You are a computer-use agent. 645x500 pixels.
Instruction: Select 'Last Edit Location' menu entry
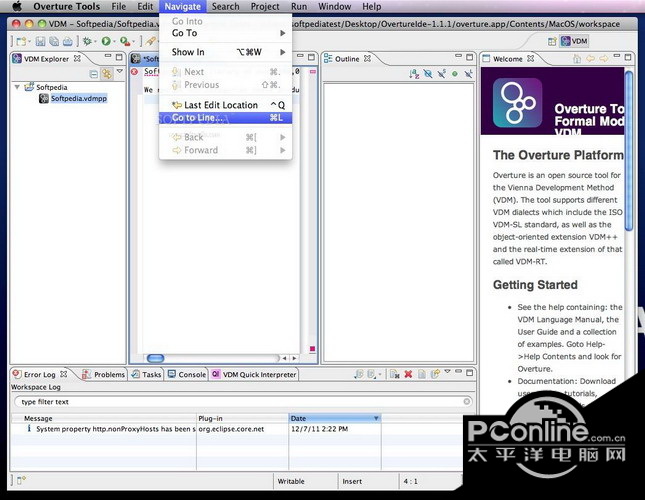coord(225,105)
